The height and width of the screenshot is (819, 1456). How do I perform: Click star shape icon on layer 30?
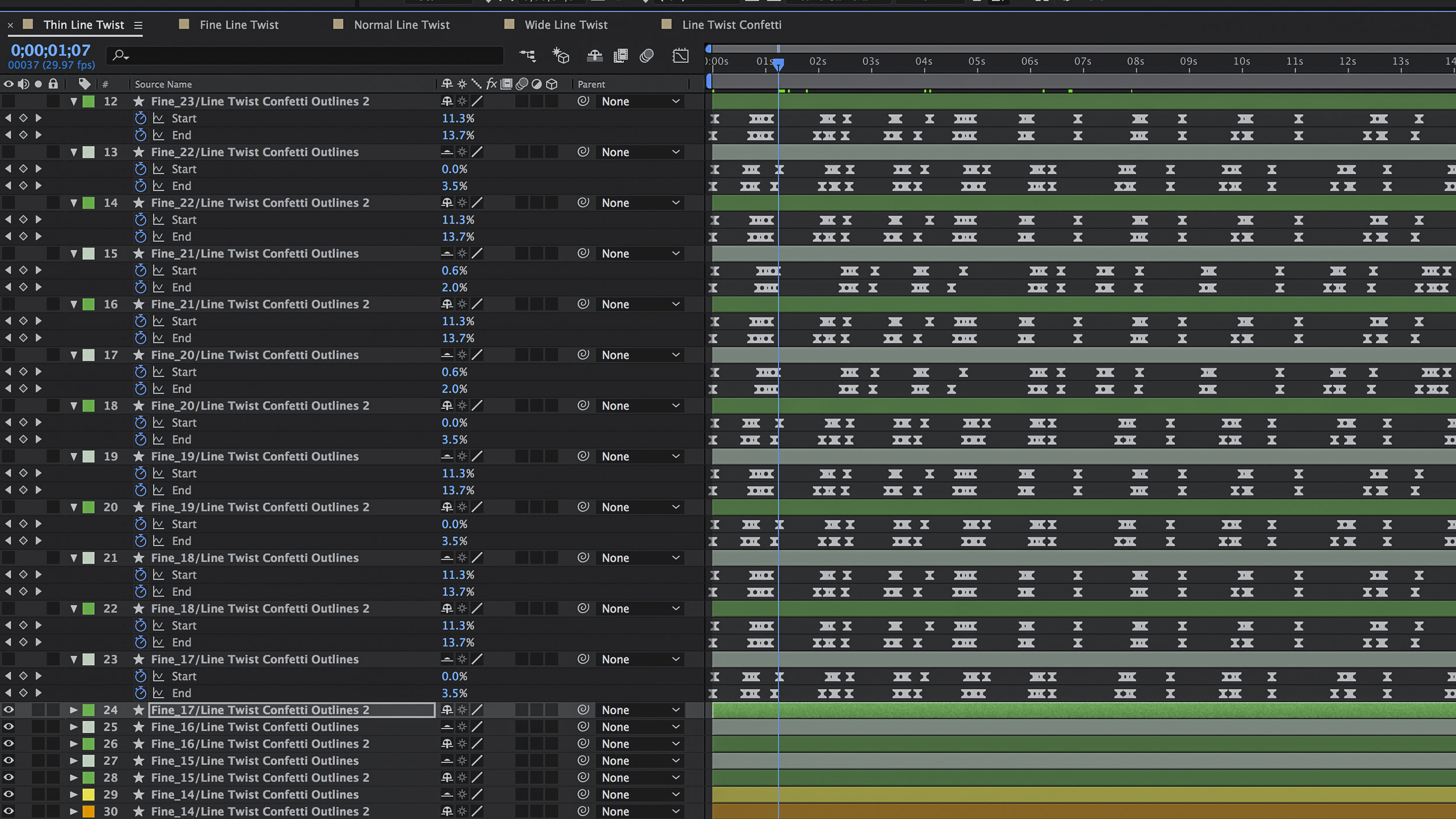pos(139,811)
